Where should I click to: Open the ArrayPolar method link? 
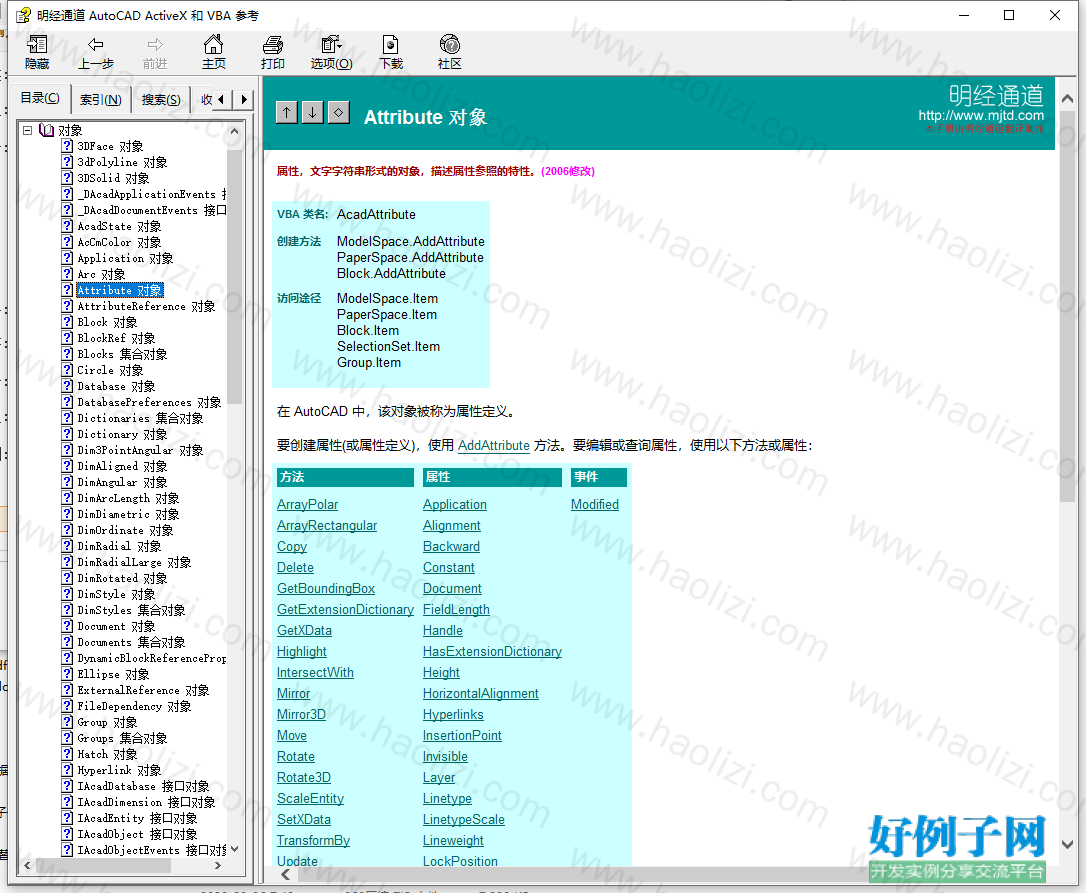pyautogui.click(x=308, y=504)
